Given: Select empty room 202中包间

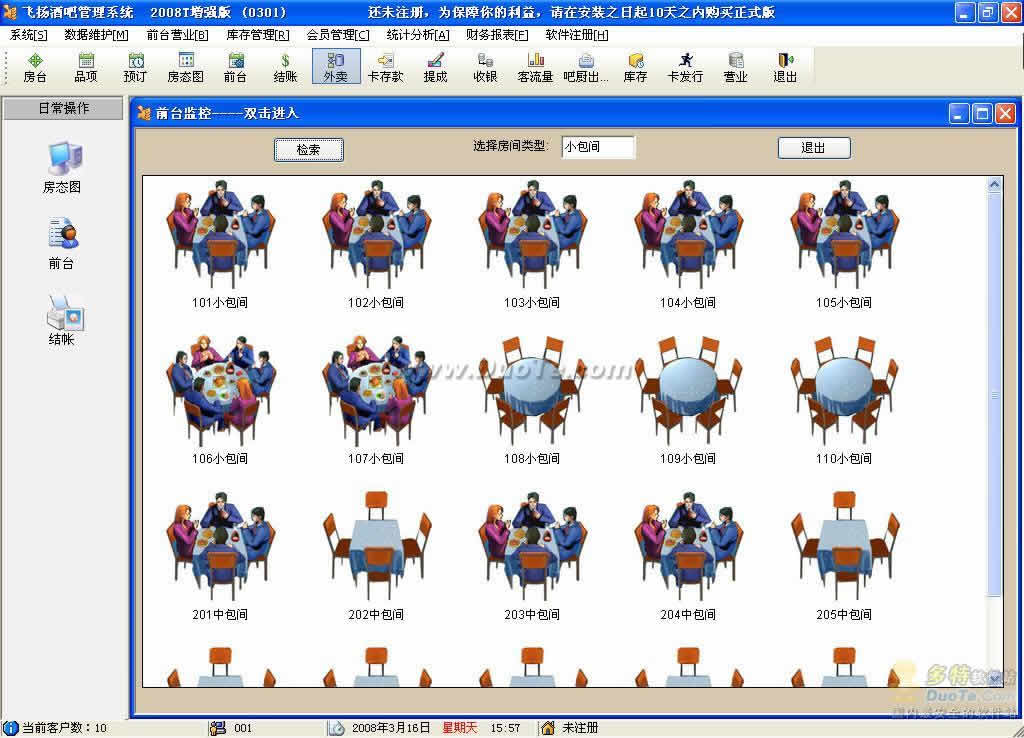Looking at the screenshot, I should [x=376, y=556].
